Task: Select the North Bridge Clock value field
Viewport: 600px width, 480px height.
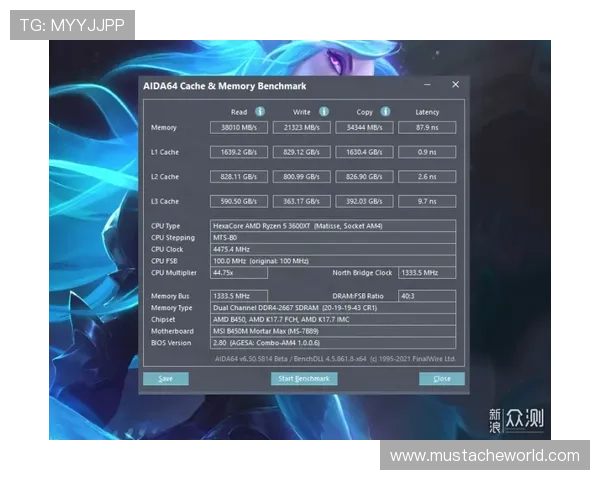Action: pos(426,272)
